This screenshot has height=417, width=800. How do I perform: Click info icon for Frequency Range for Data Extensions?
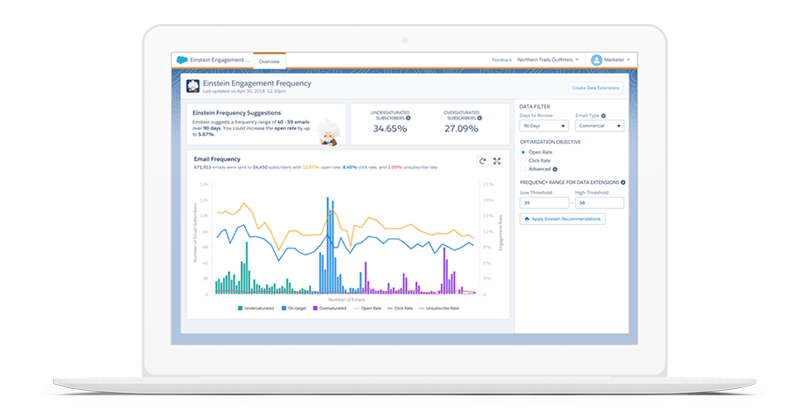(x=623, y=182)
